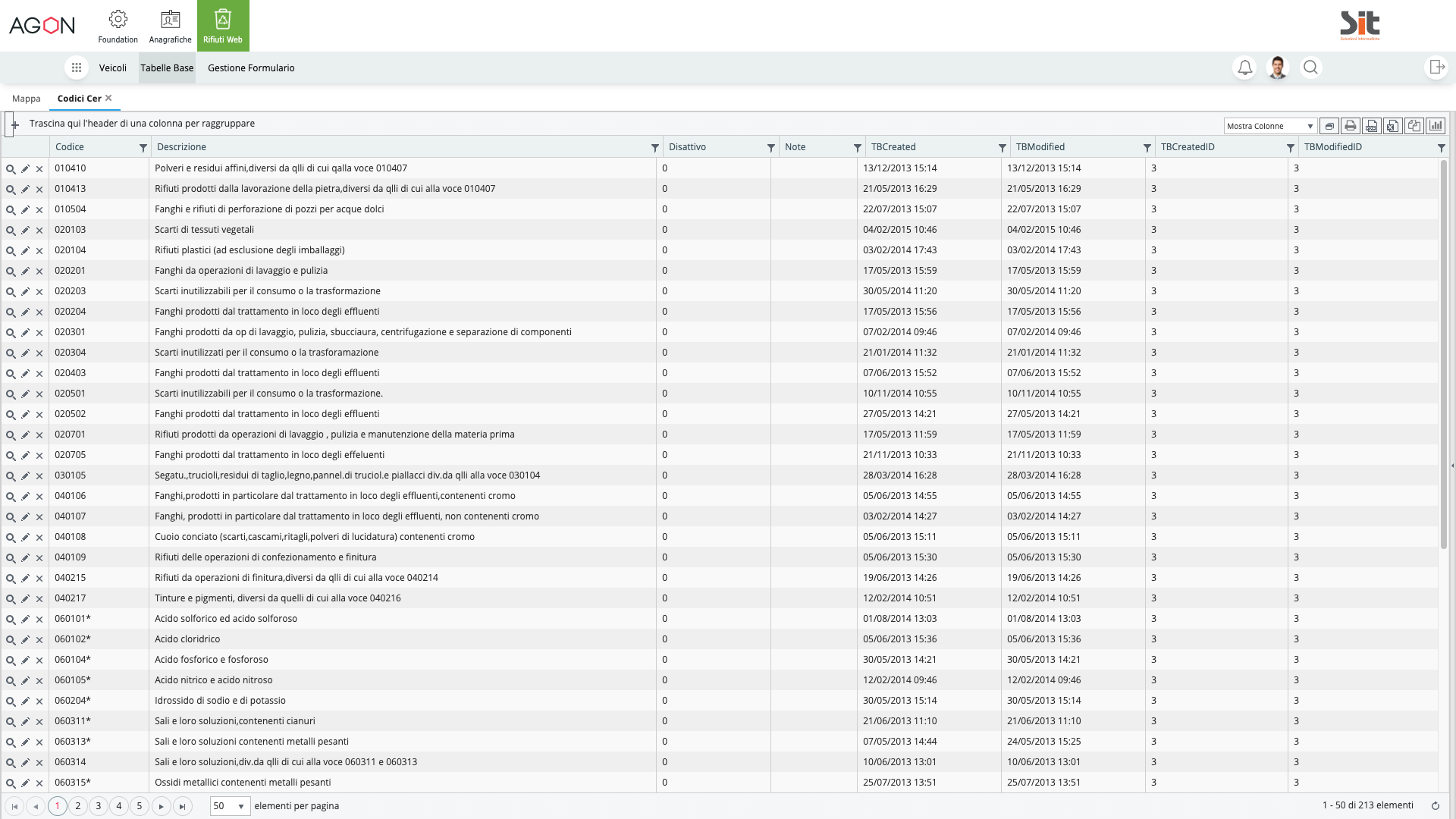Export the grid to PDF
The width and height of the screenshot is (1456, 819).
[x=1372, y=126]
